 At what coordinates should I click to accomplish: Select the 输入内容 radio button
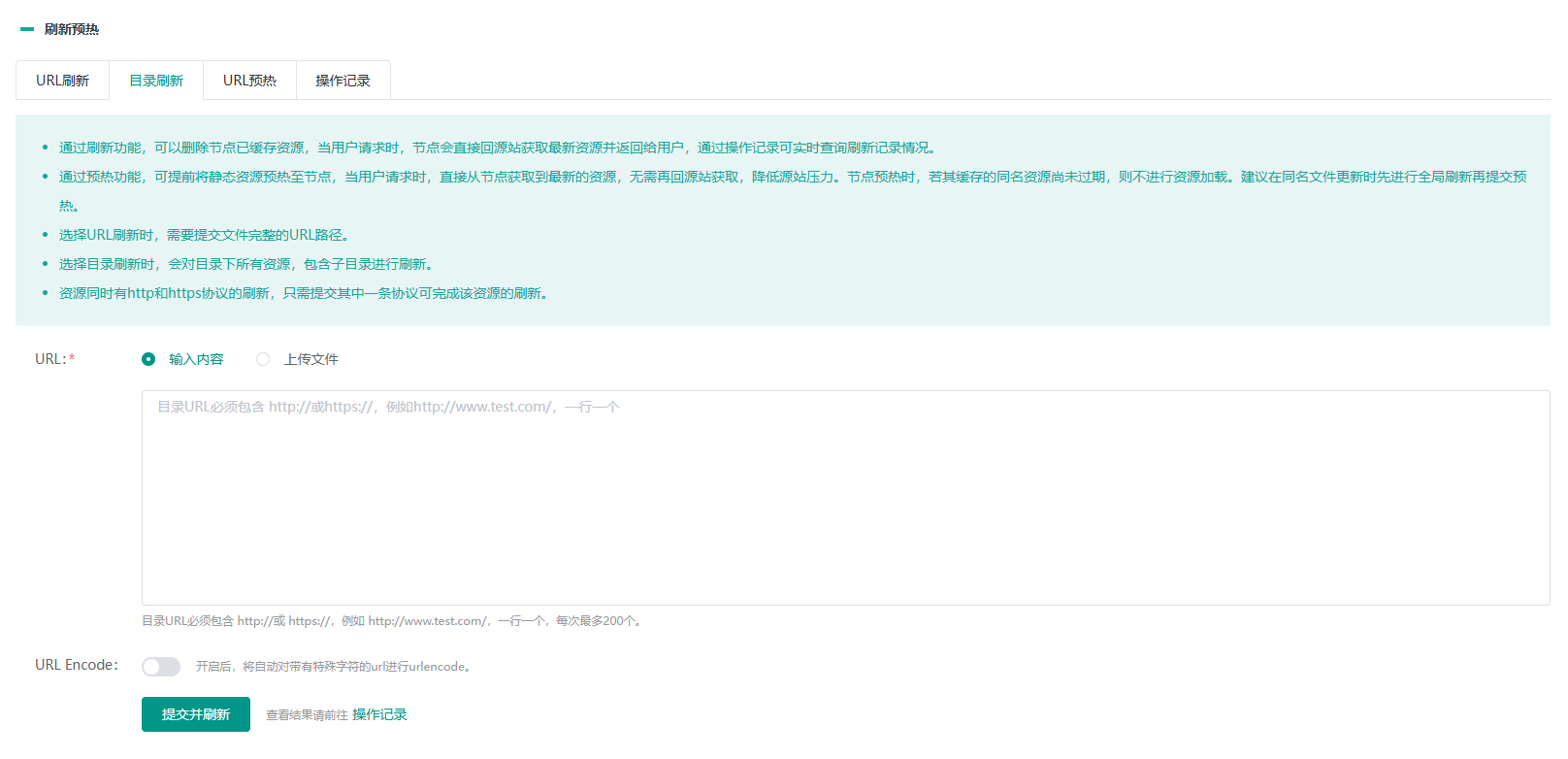click(x=148, y=359)
